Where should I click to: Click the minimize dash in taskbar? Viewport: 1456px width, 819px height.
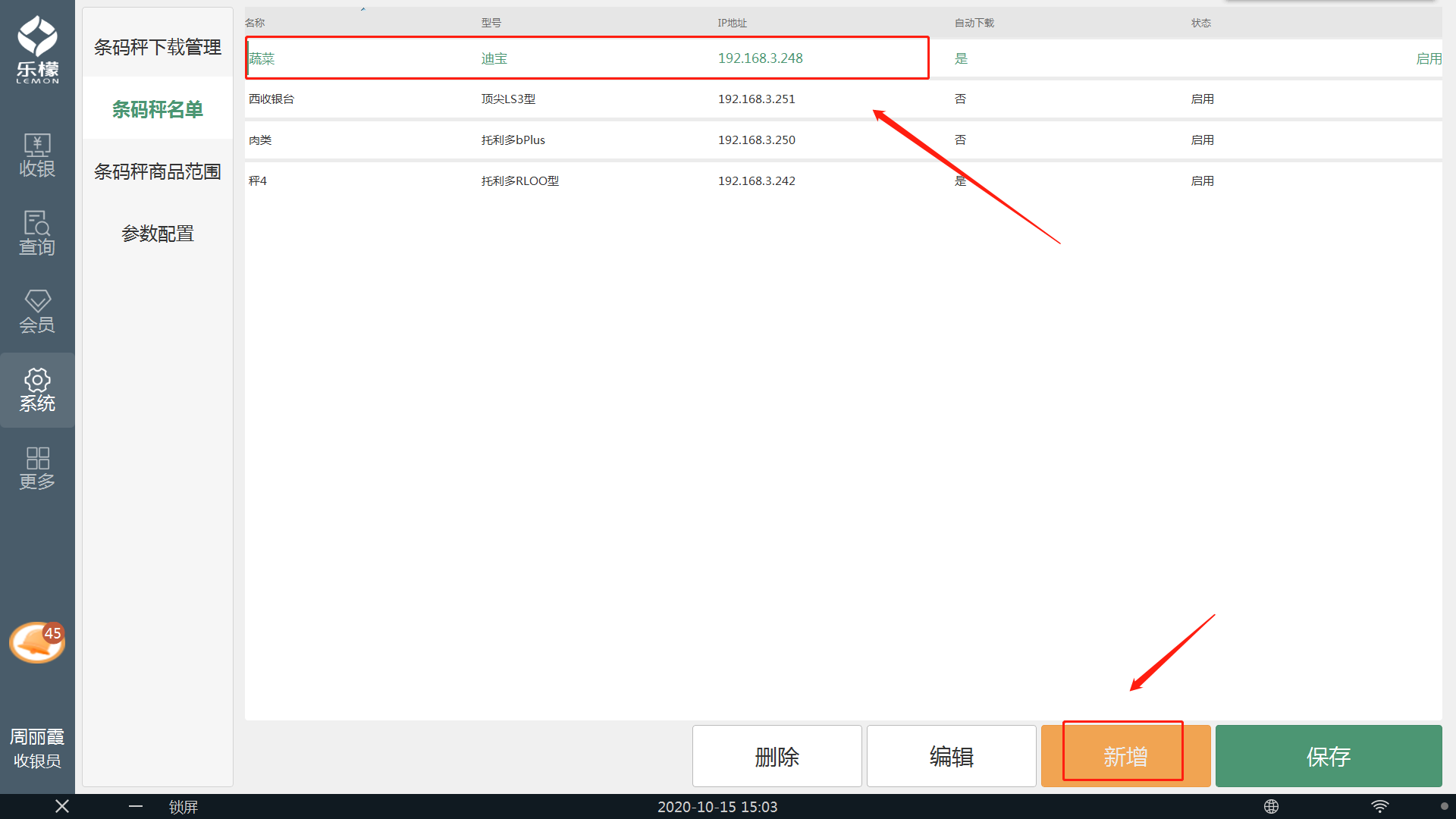136,806
